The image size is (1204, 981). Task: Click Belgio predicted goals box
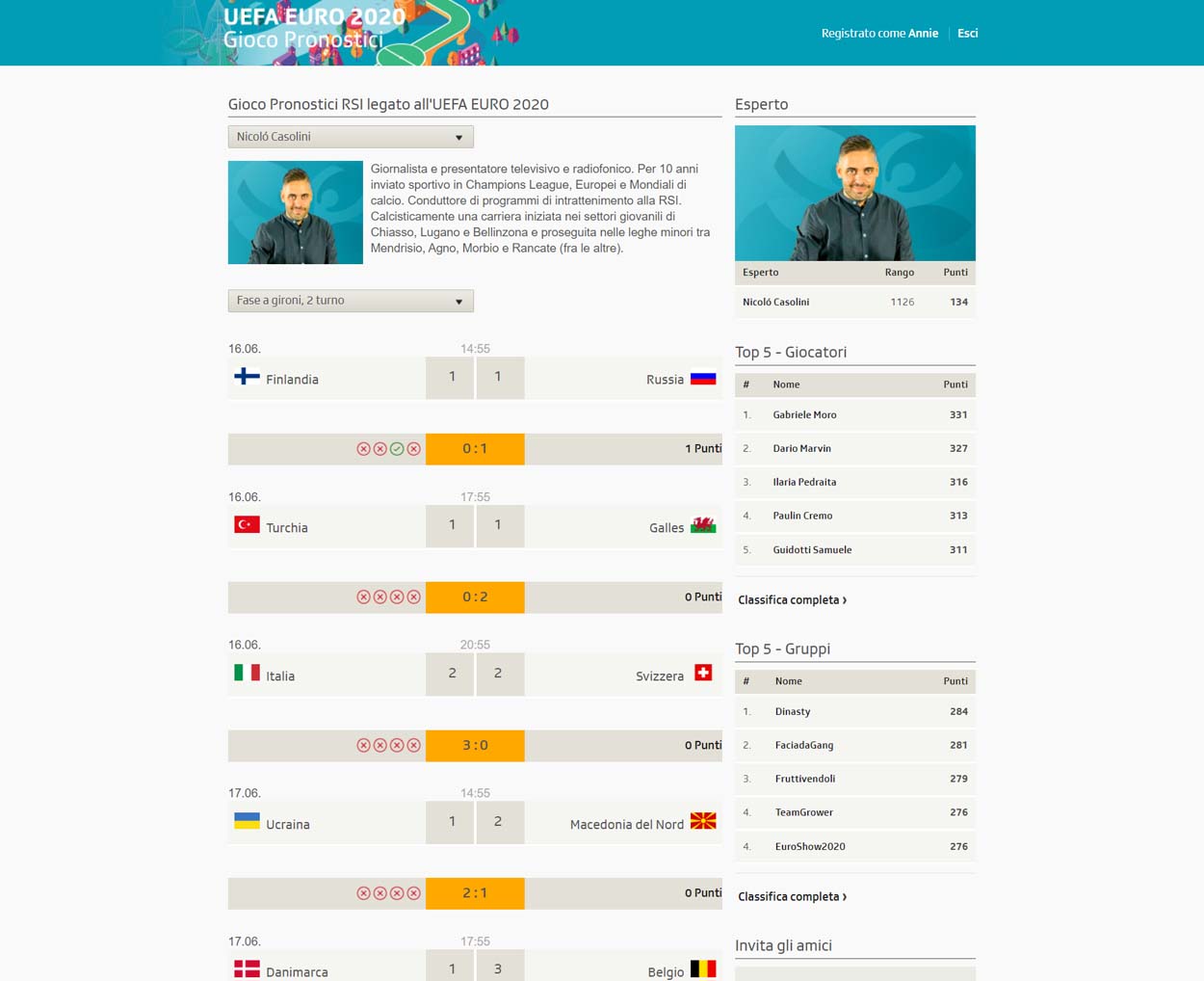tap(500, 967)
